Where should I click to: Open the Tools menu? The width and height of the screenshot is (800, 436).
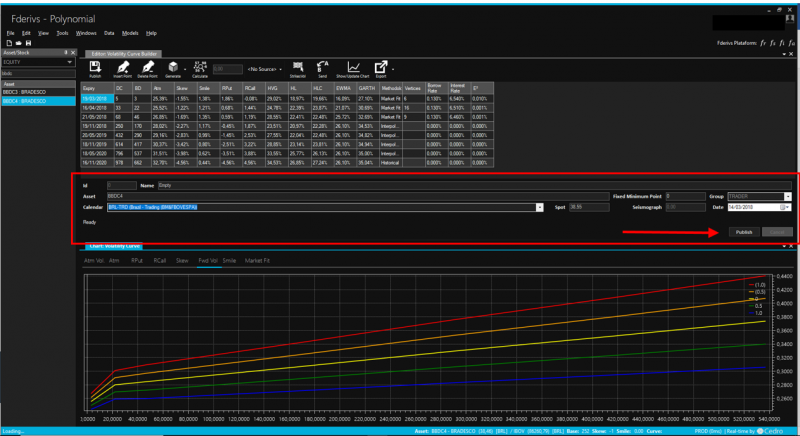(x=62, y=33)
